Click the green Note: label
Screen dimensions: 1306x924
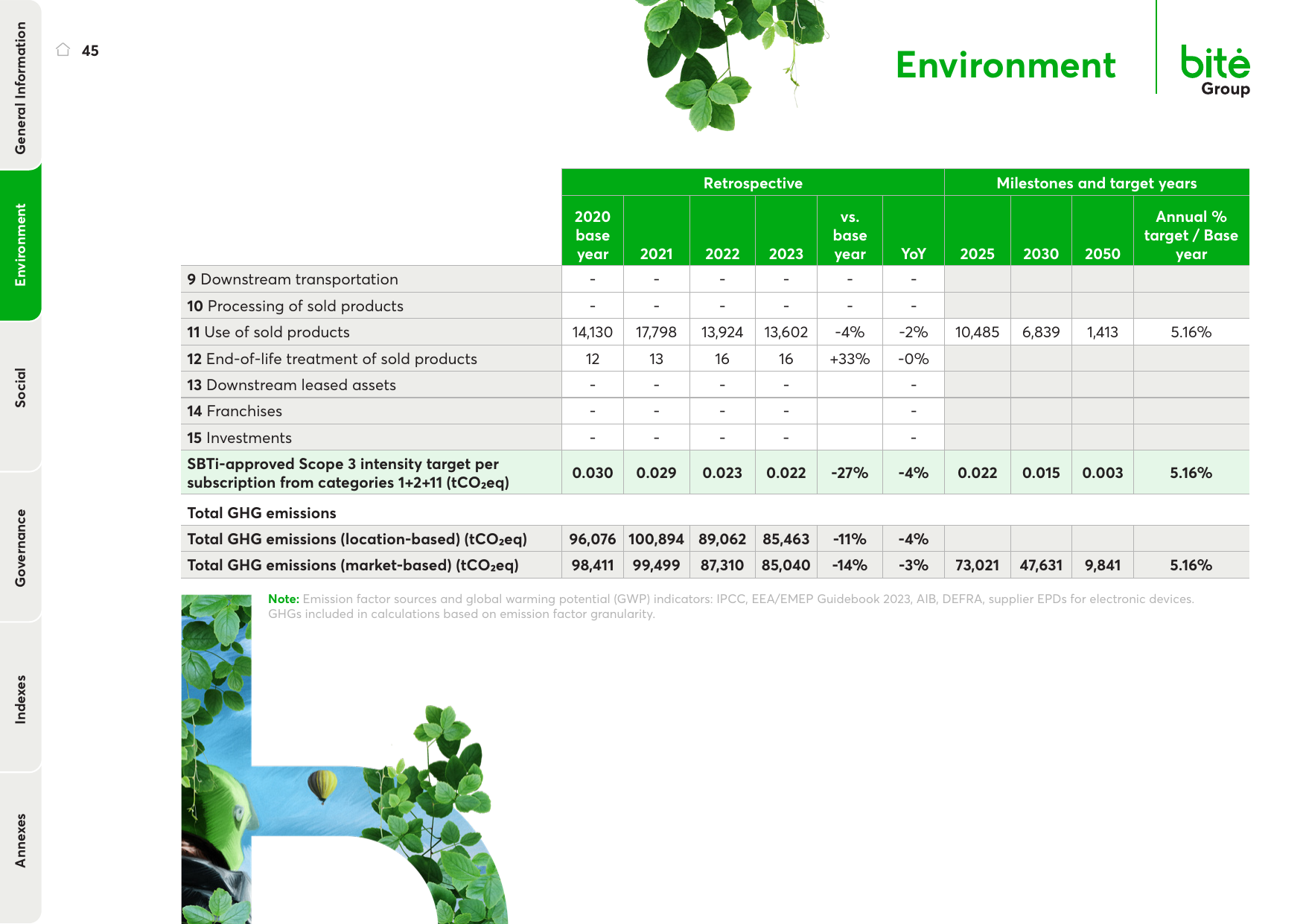pyautogui.click(x=284, y=599)
